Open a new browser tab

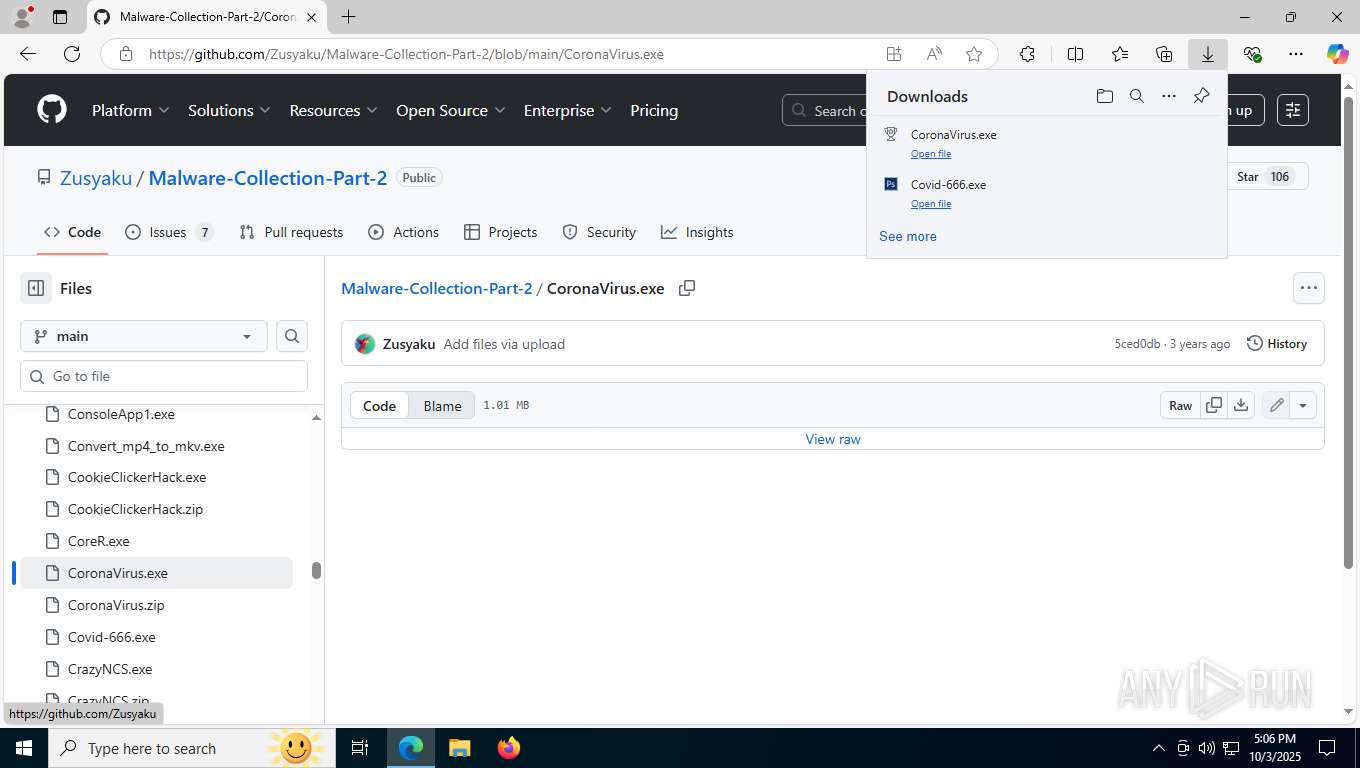point(348,17)
